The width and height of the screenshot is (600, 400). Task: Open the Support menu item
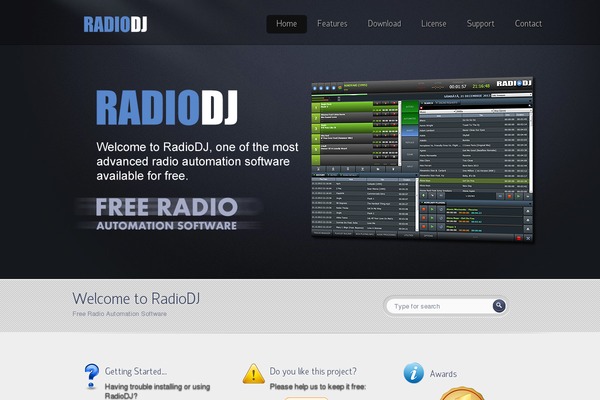pyautogui.click(x=480, y=24)
